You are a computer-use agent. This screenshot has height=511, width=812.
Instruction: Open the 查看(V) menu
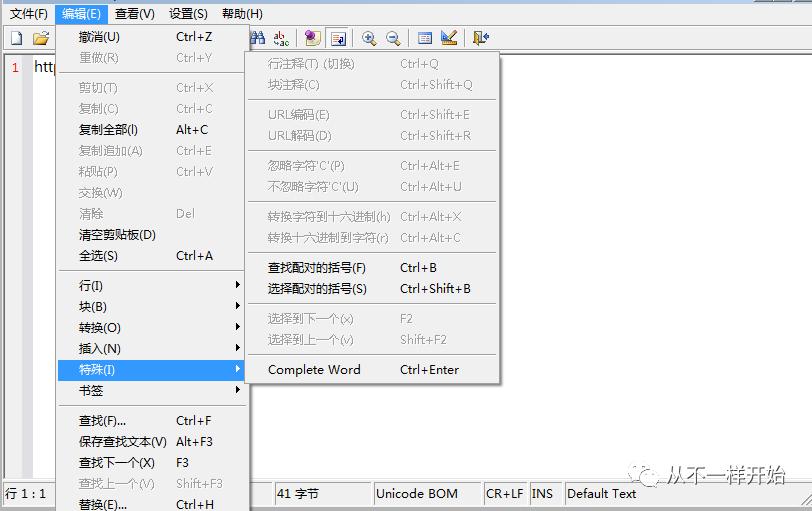click(x=135, y=14)
